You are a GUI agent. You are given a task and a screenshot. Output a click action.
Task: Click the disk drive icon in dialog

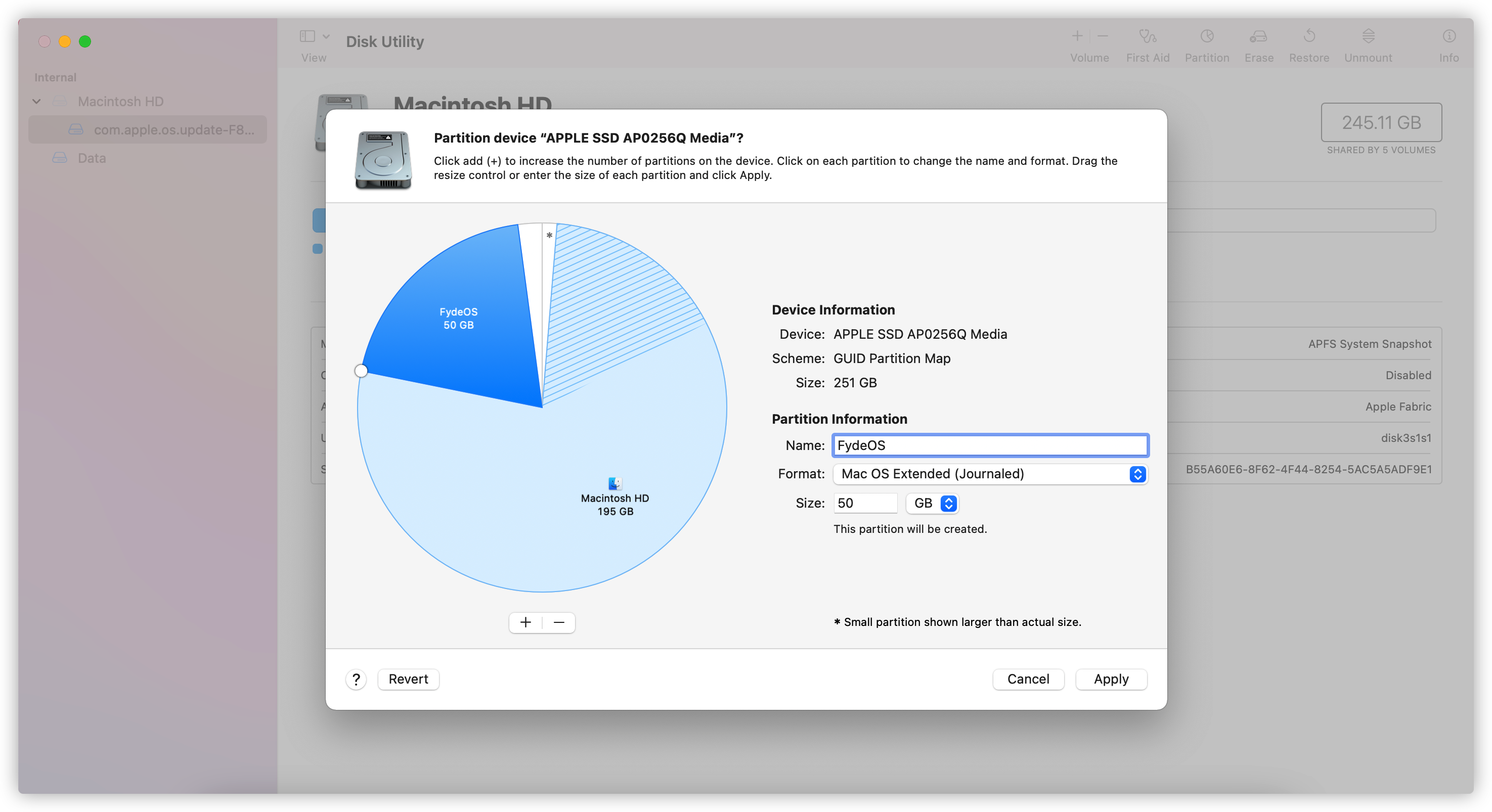pyautogui.click(x=383, y=159)
